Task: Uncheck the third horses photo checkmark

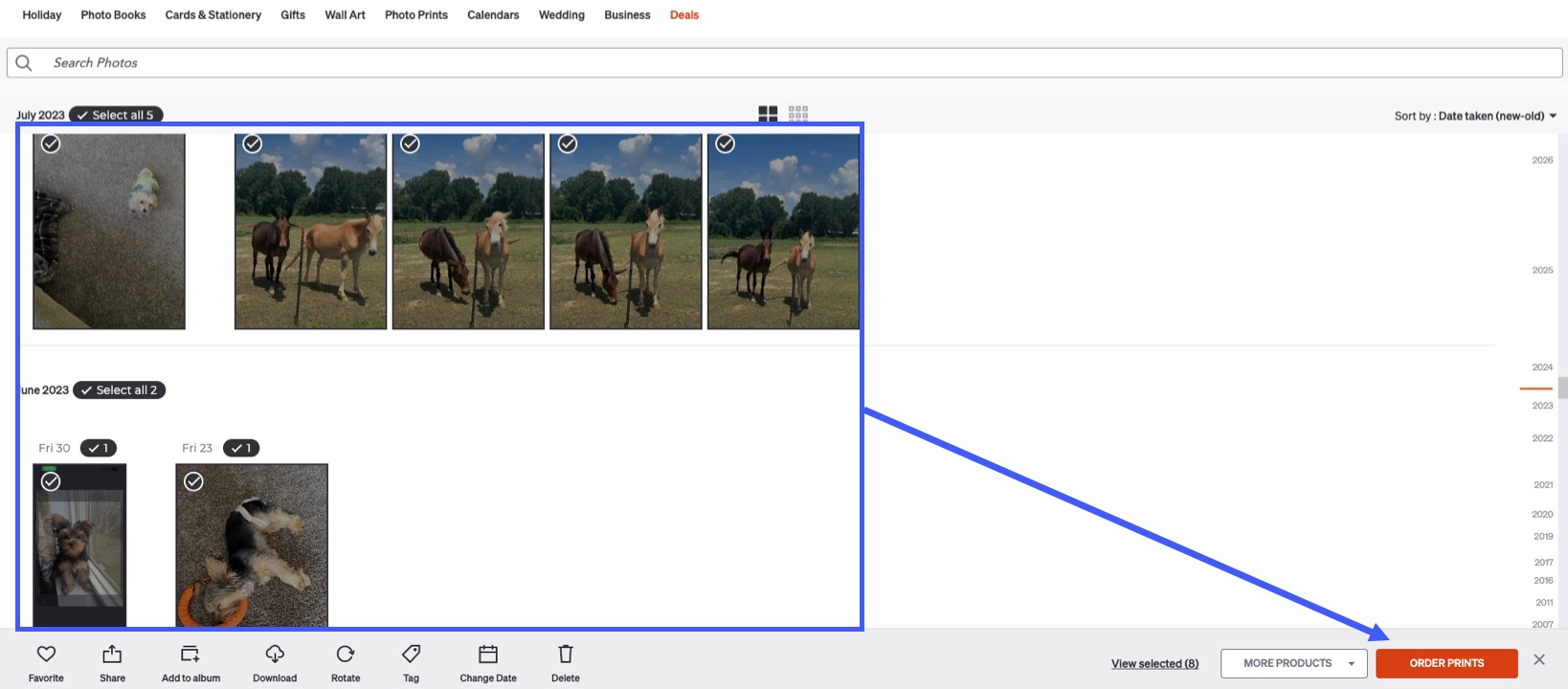Action: click(x=568, y=144)
